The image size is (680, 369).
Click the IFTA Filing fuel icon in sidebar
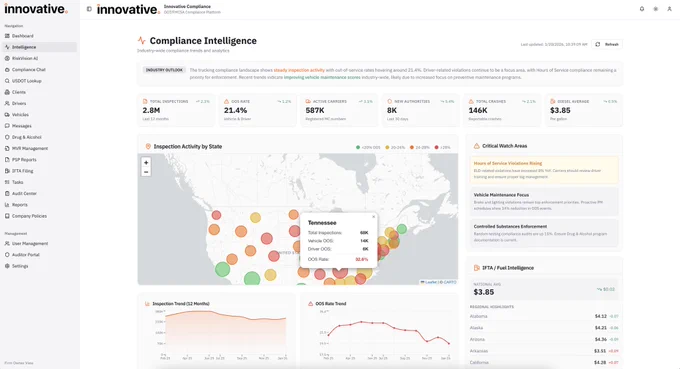(7, 171)
